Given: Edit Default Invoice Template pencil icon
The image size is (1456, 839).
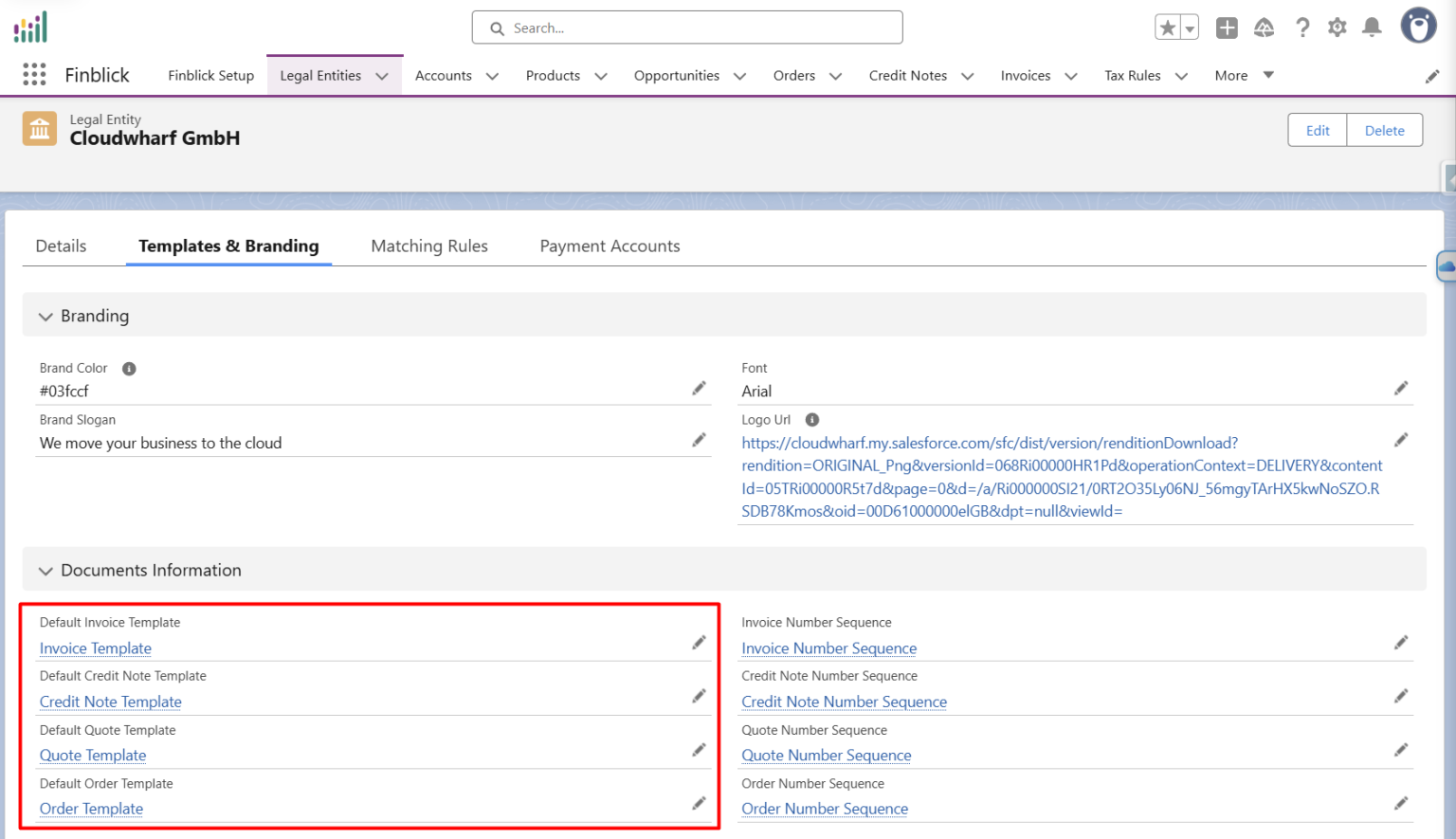Looking at the screenshot, I should point(699,643).
